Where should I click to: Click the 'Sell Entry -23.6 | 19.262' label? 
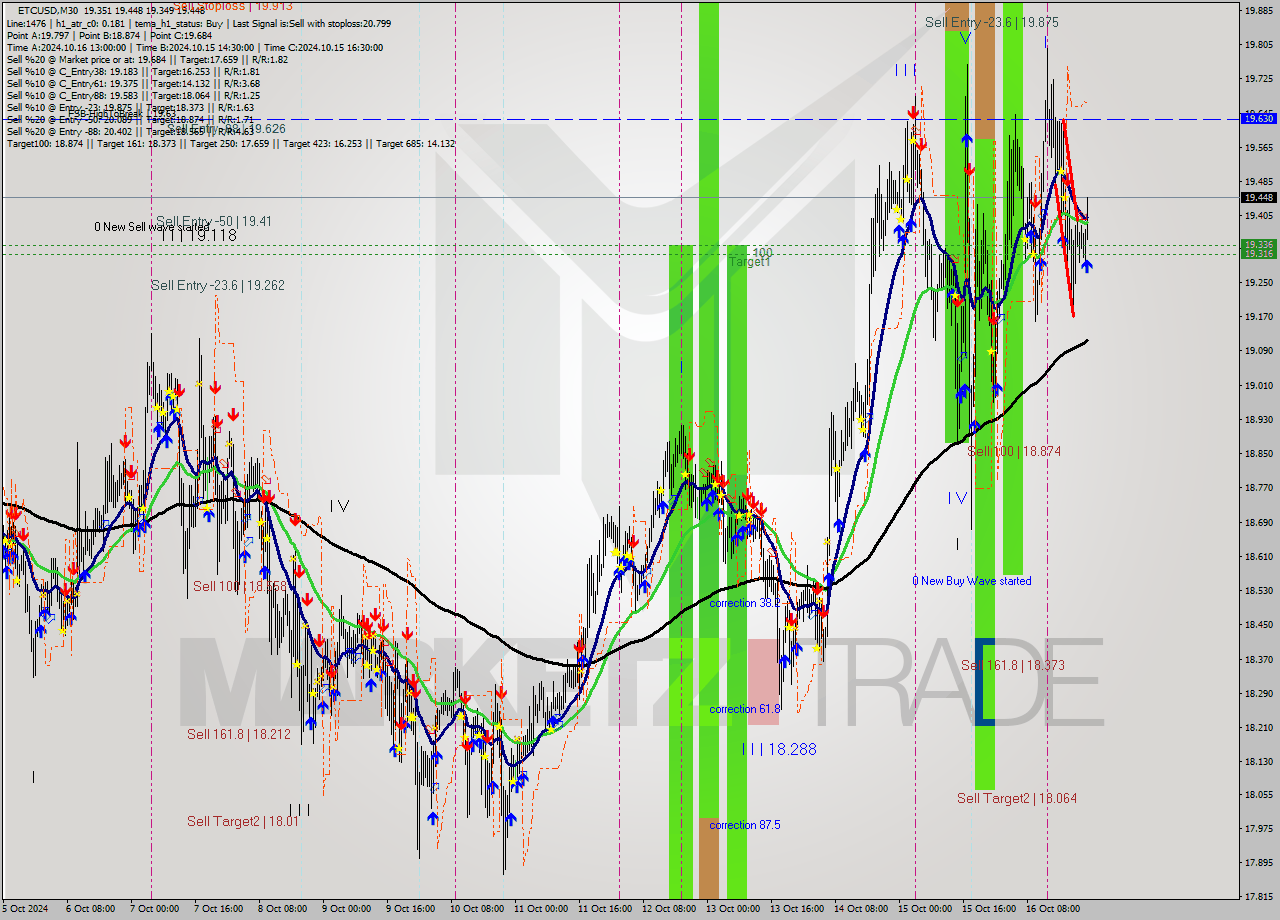coord(218,285)
